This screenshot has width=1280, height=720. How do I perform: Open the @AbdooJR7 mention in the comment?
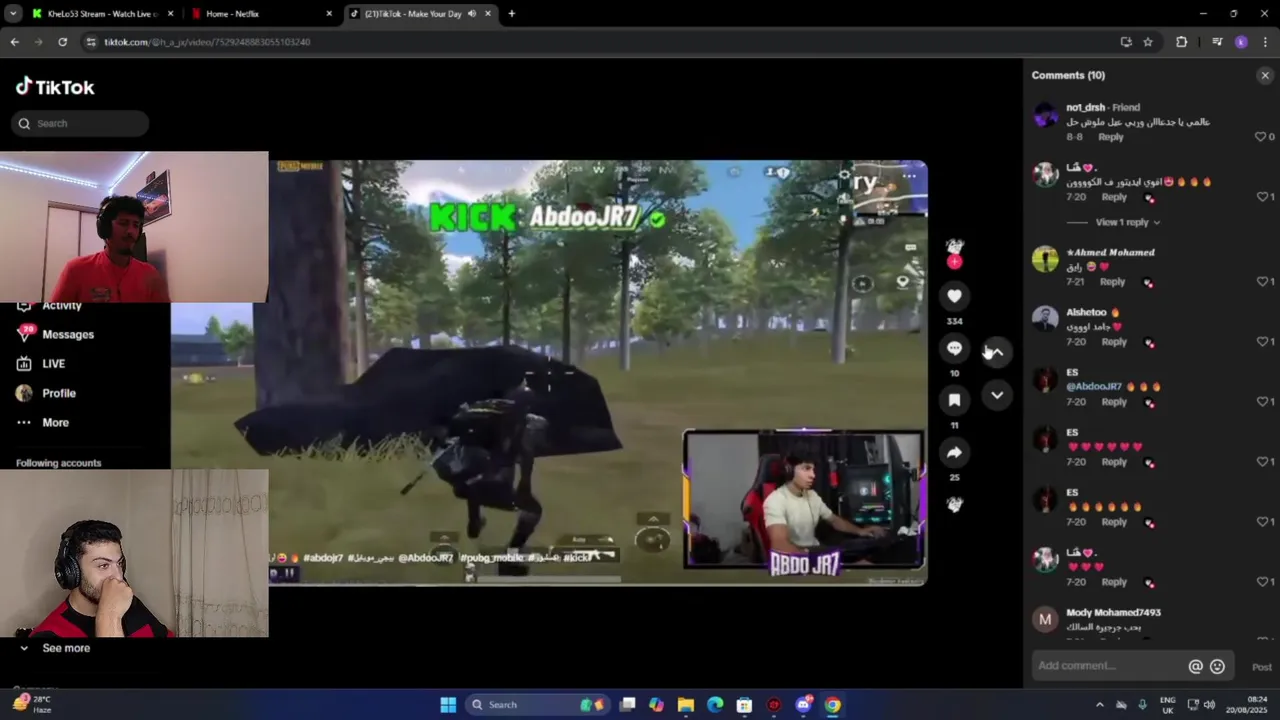[1094, 386]
